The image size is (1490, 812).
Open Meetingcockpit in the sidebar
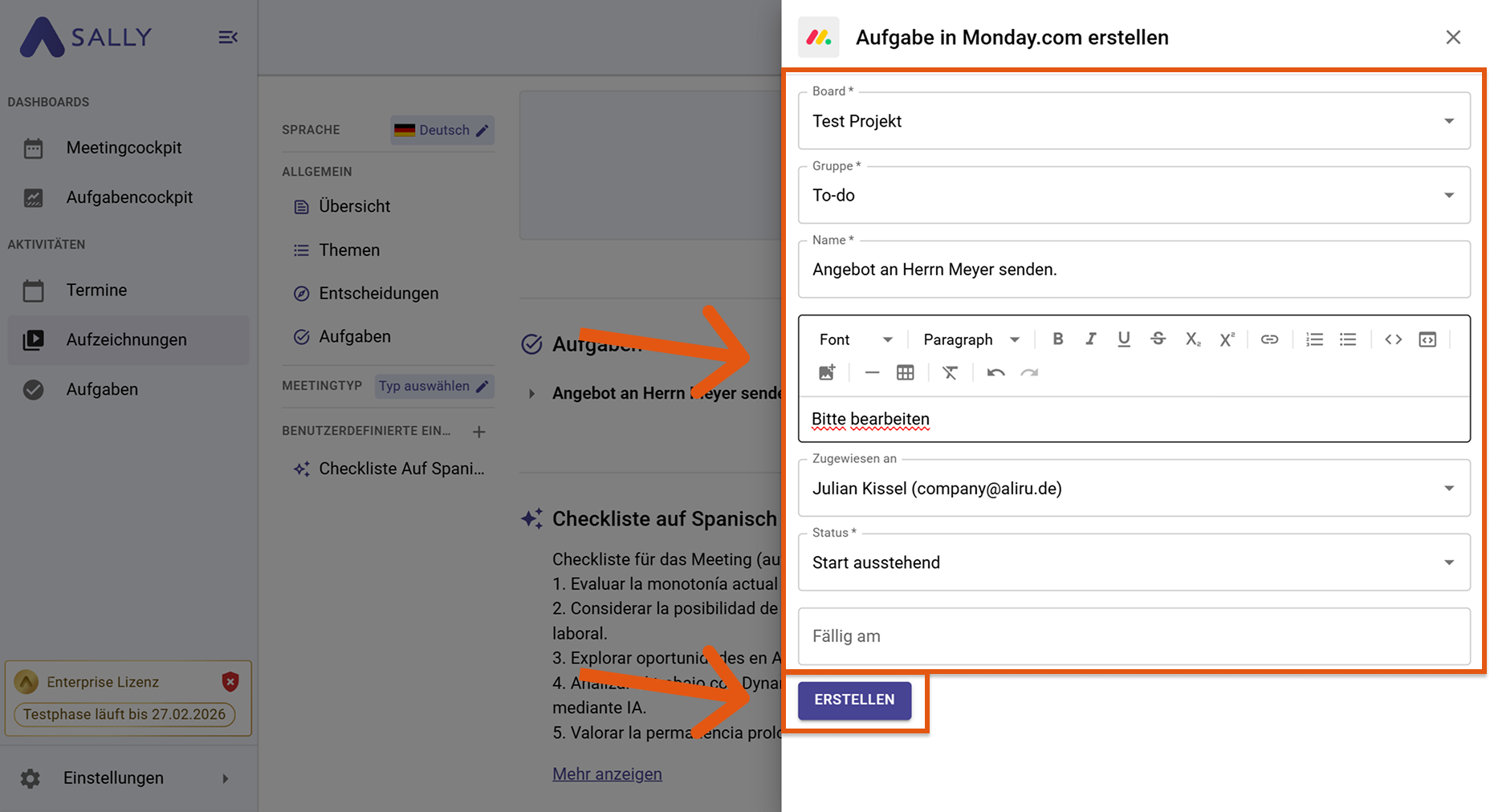[x=124, y=148]
